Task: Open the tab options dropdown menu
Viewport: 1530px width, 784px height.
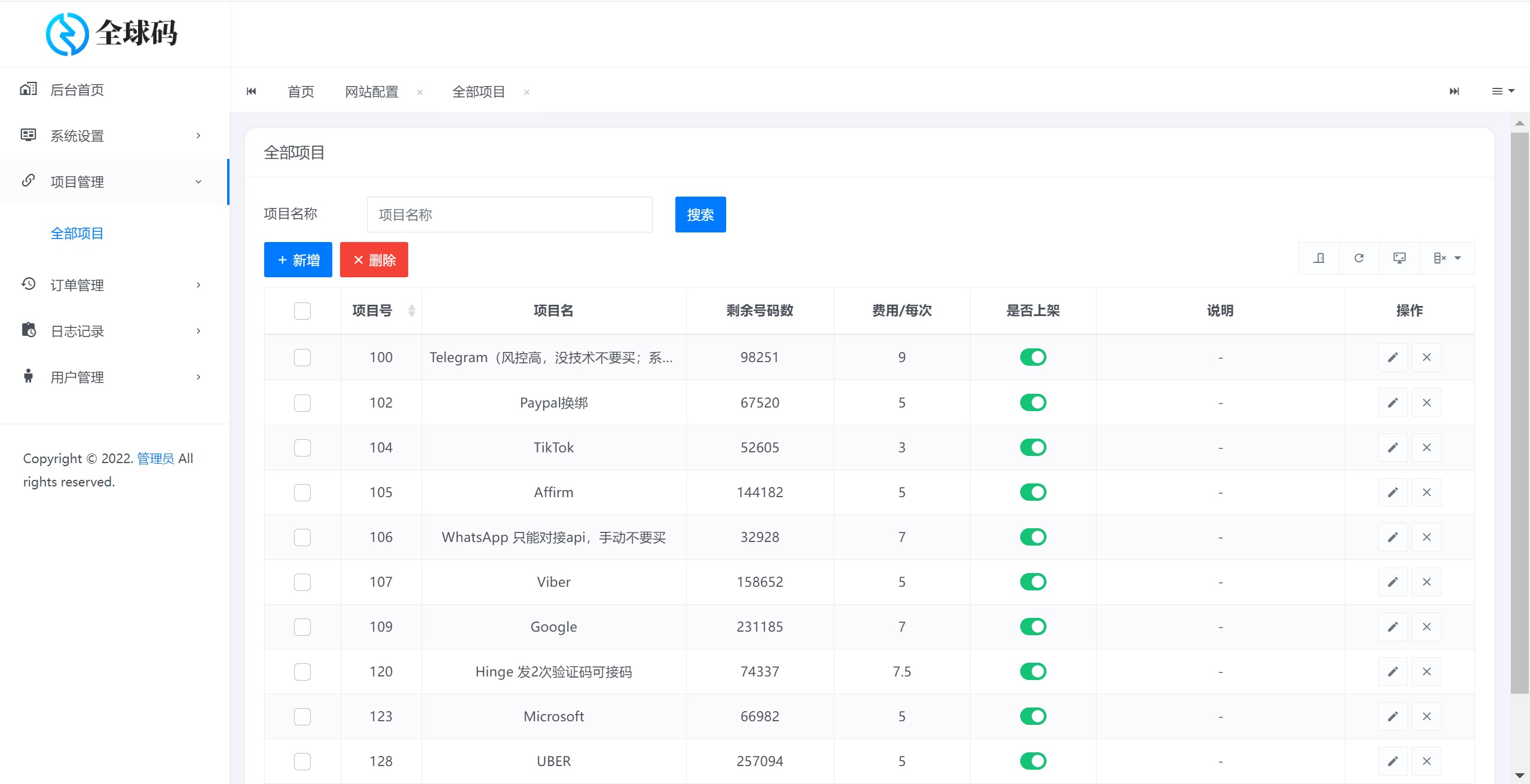Action: pos(1503,91)
